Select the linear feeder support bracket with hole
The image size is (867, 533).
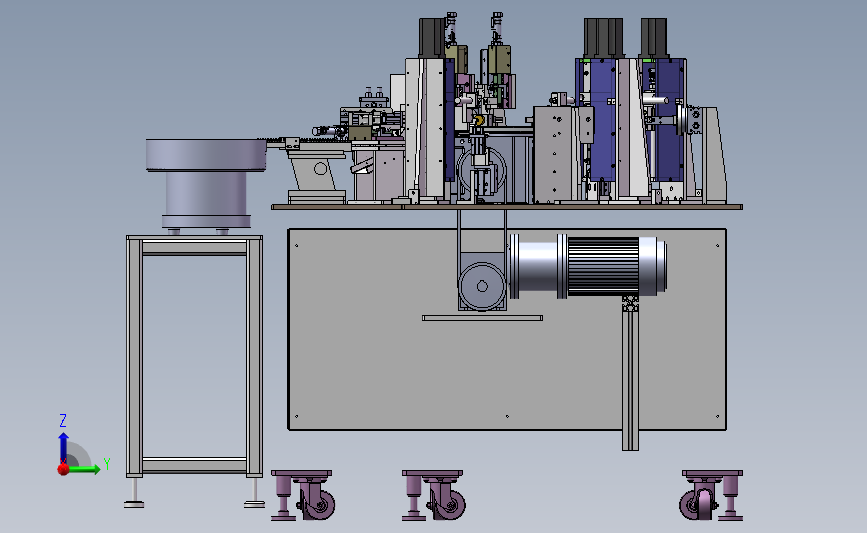(x=316, y=172)
